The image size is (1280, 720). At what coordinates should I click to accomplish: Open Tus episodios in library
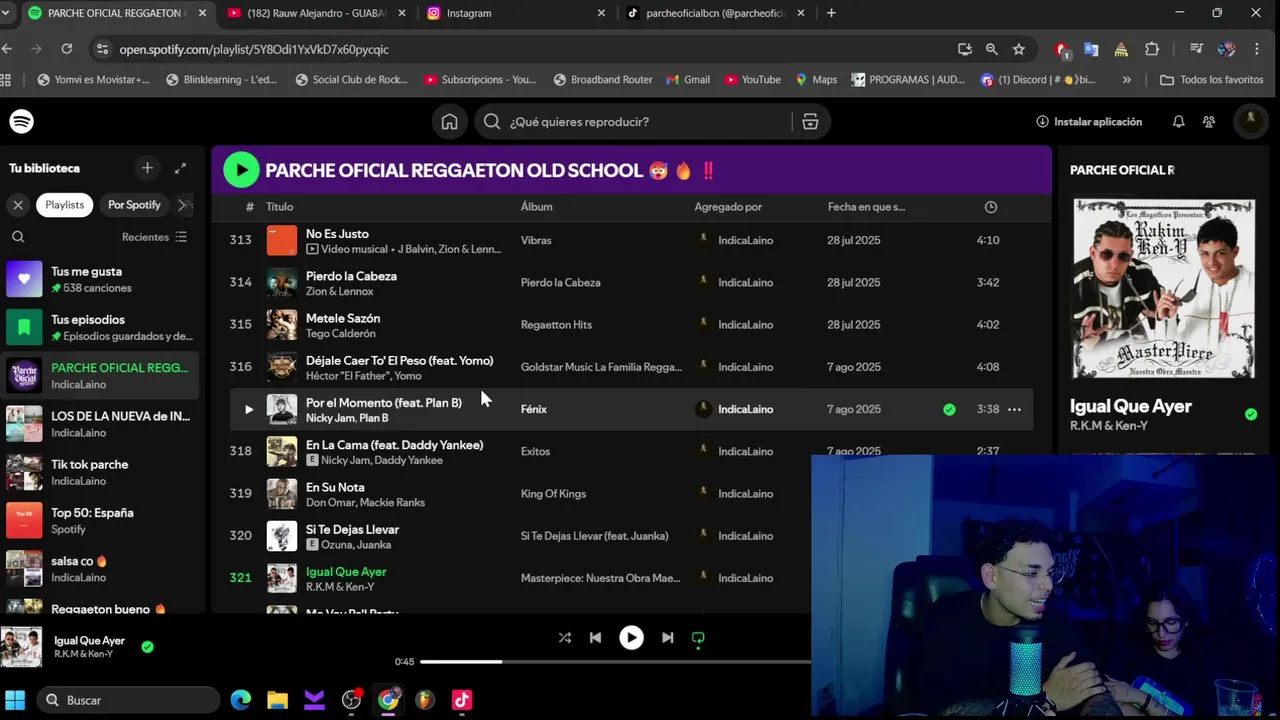tap(102, 327)
